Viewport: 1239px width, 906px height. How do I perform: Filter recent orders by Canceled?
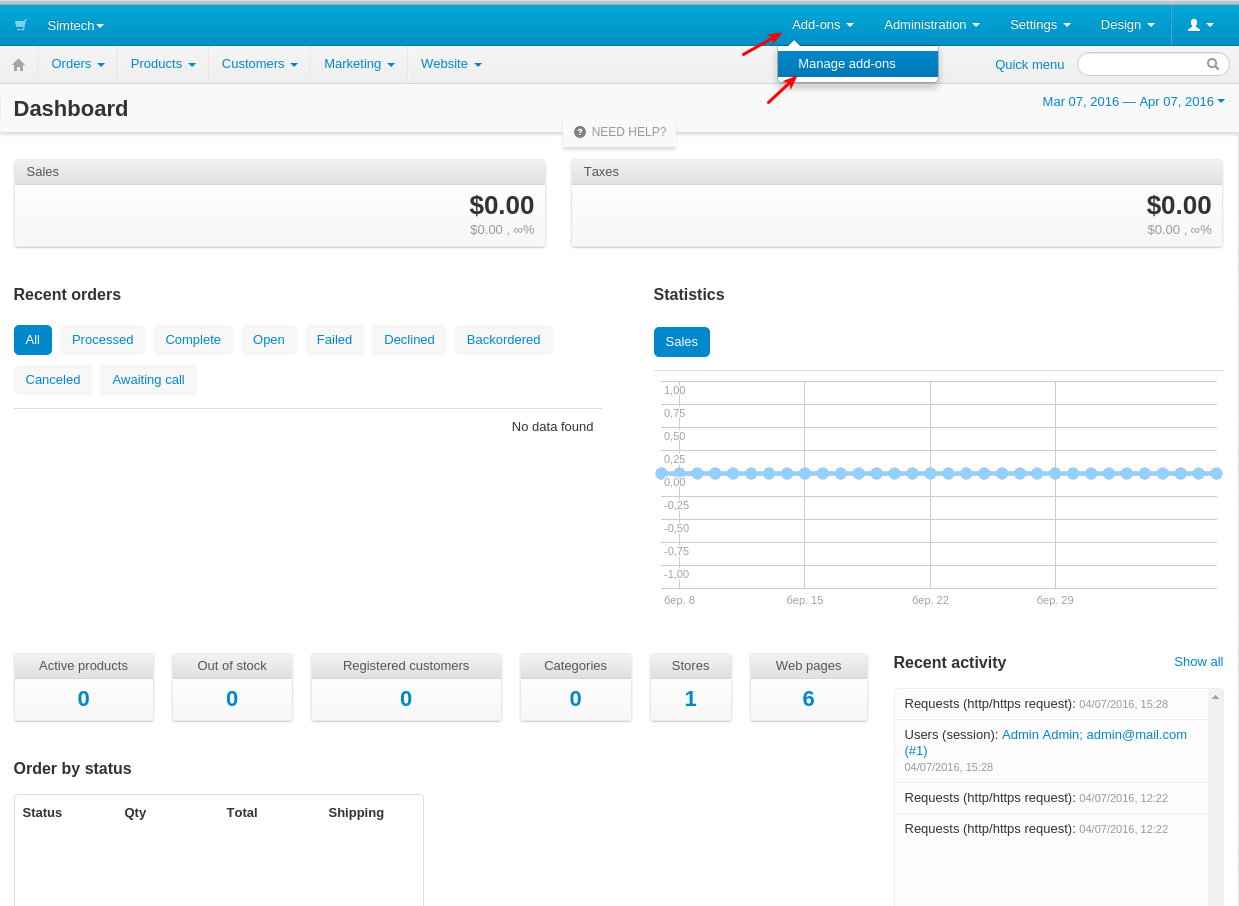coord(53,380)
